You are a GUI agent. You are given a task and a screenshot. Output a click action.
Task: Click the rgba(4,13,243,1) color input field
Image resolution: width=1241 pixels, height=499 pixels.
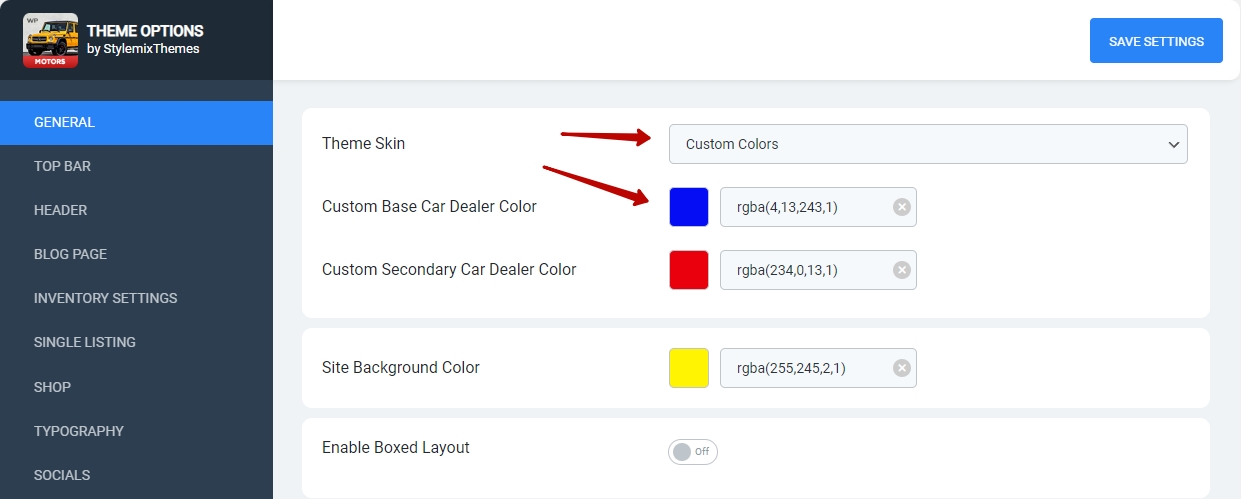pyautogui.click(x=805, y=207)
